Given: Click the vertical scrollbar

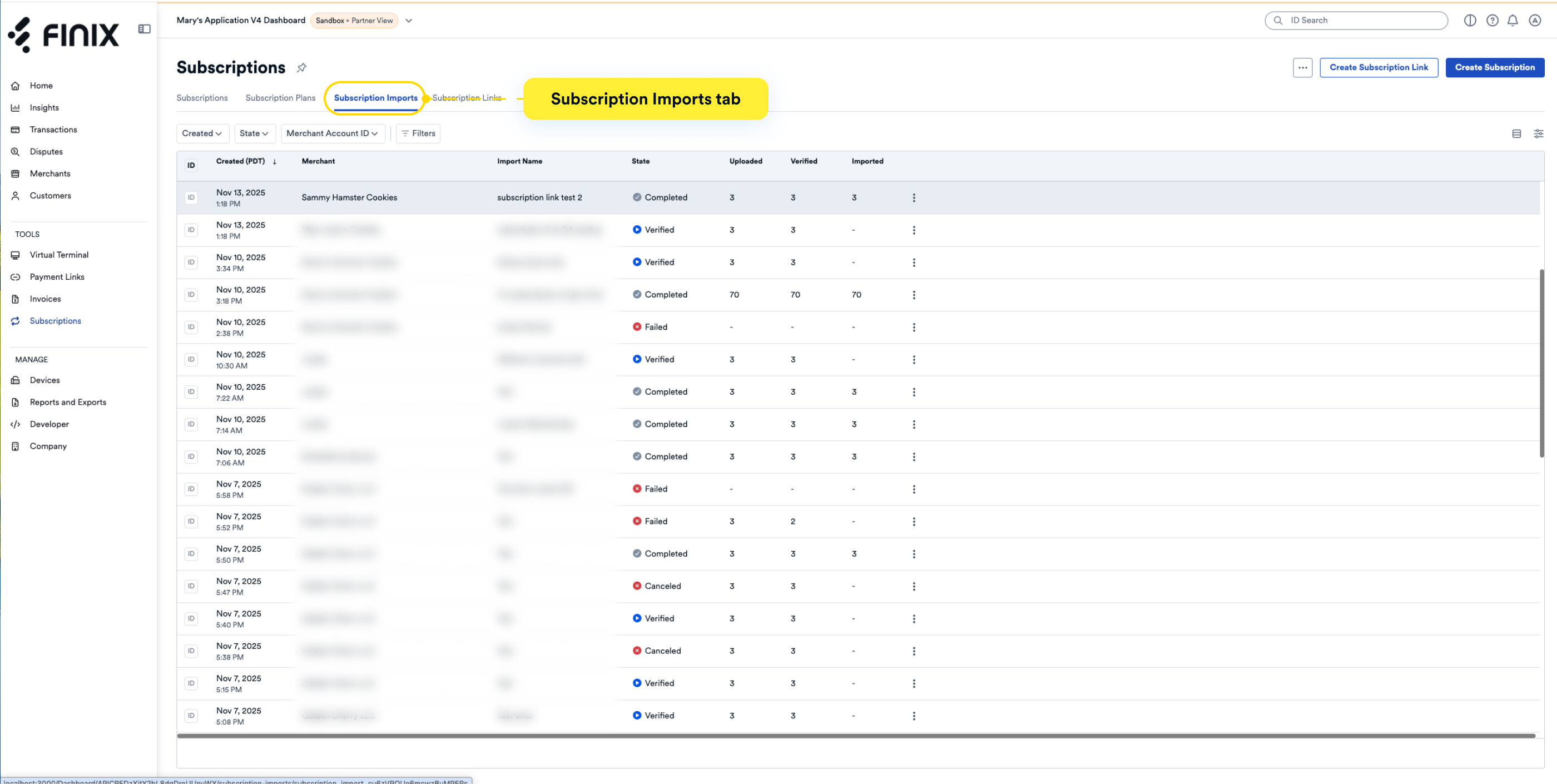Looking at the screenshot, I should click(x=1542, y=363).
